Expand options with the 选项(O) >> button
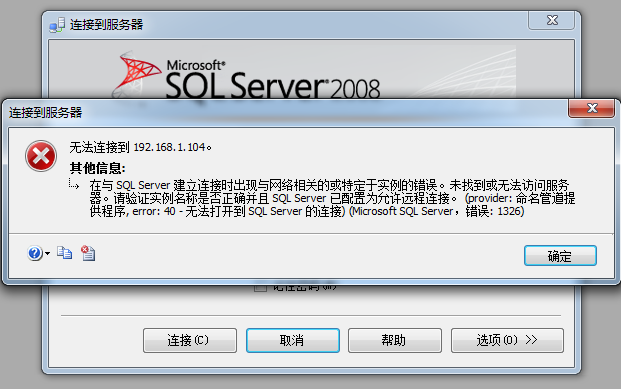The height and width of the screenshot is (389, 621). [x=507, y=340]
